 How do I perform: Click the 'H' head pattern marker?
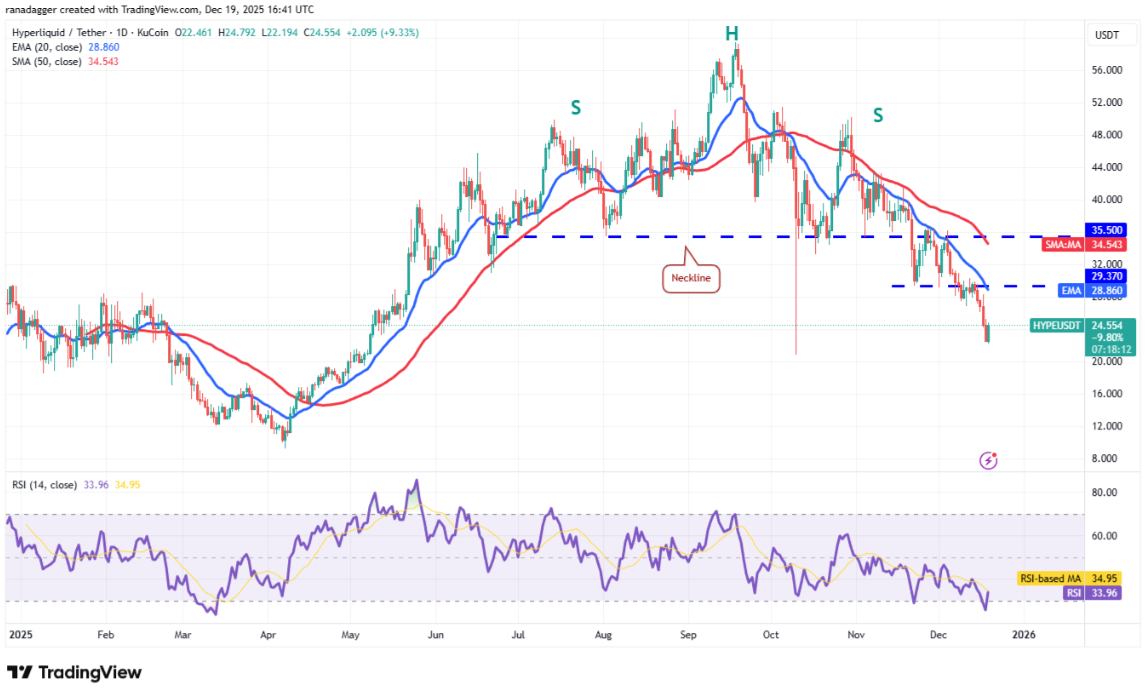pyautogui.click(x=733, y=35)
